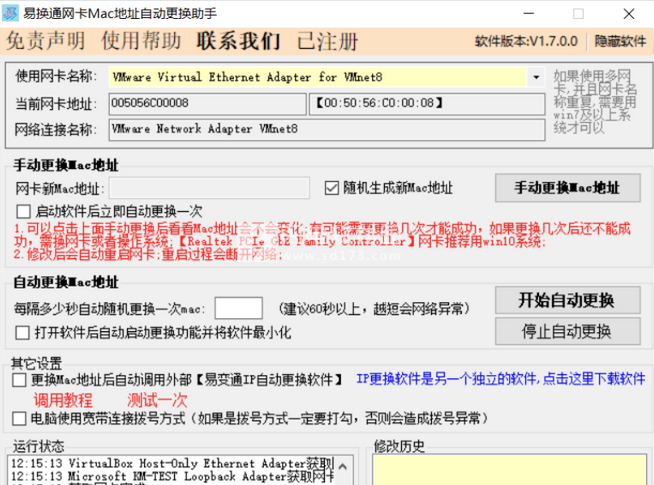Click 隐藏软件 to hide the software
The width and height of the screenshot is (654, 485).
point(620,41)
